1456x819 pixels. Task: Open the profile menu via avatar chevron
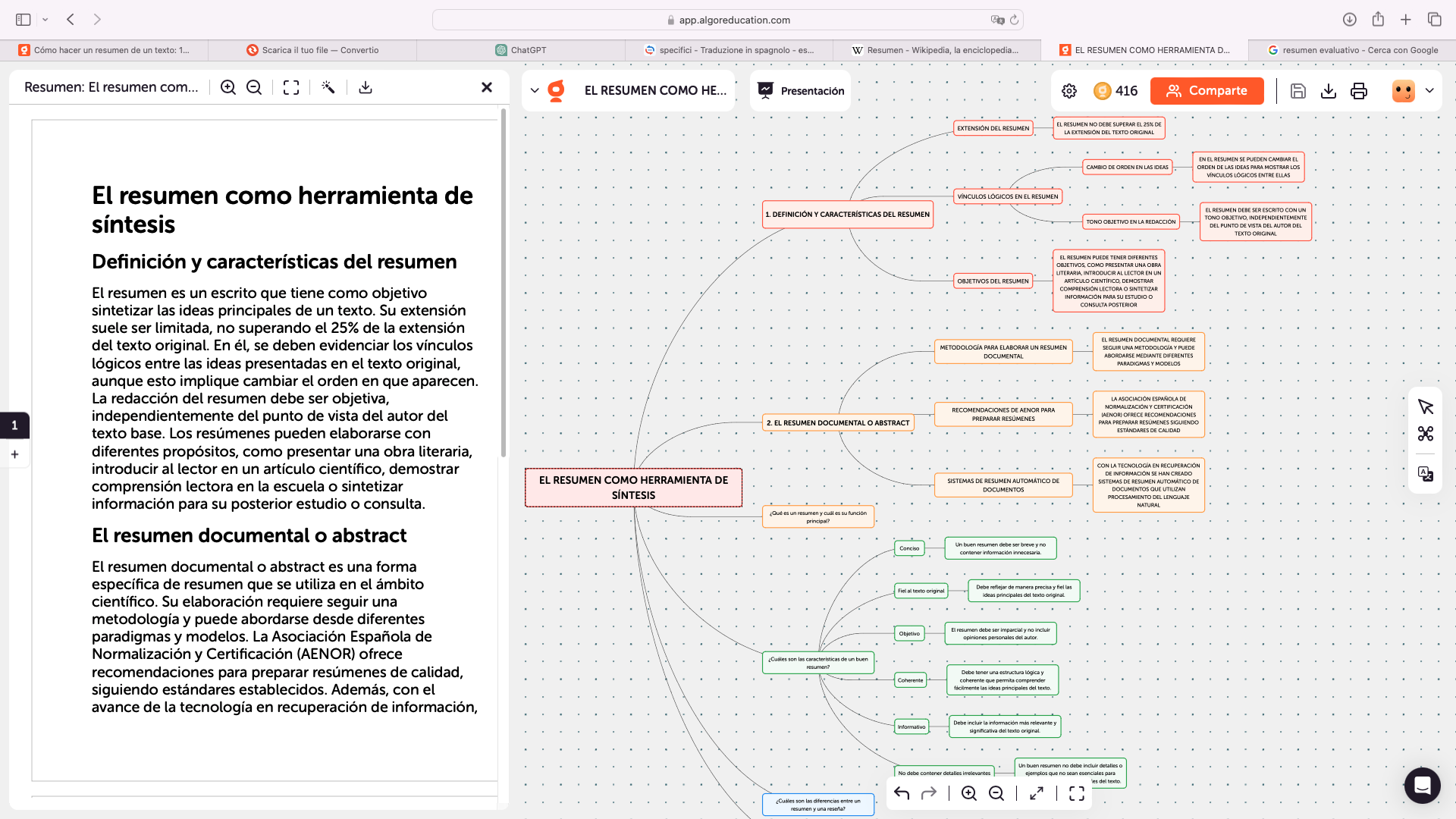coord(1430,91)
